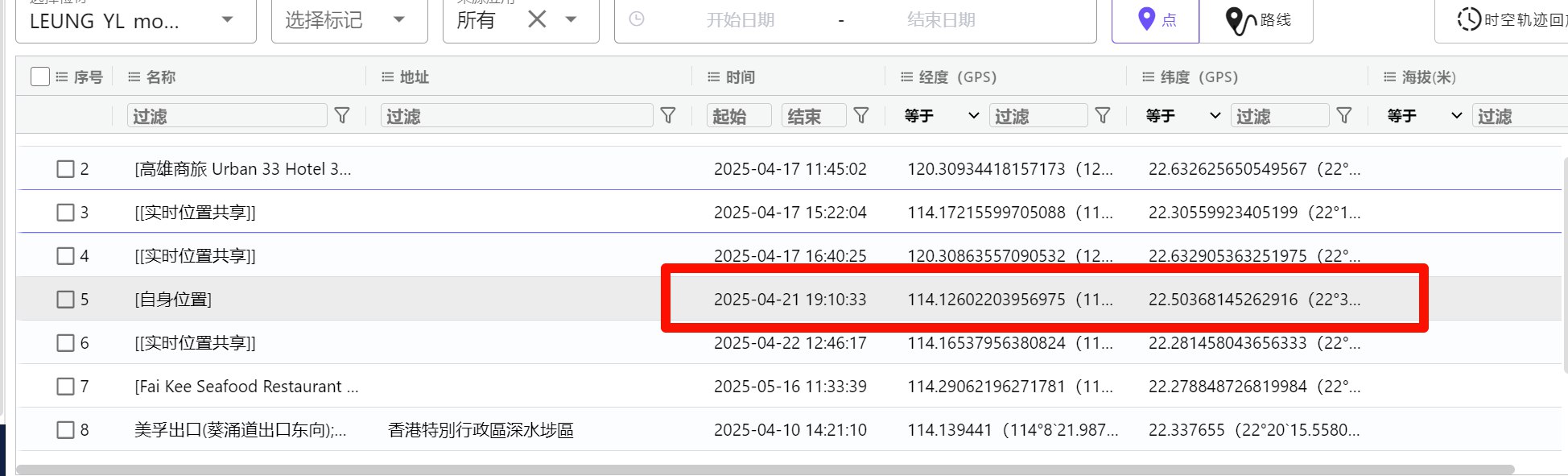The height and width of the screenshot is (476, 1568).
Task: Click the 起始 time filter button
Action: pos(738,116)
